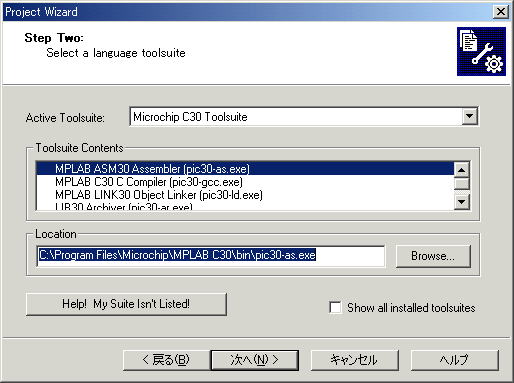The width and height of the screenshot is (514, 383).
Task: Click Help! My Suite Isn't Listed! button
Action: pos(126,304)
